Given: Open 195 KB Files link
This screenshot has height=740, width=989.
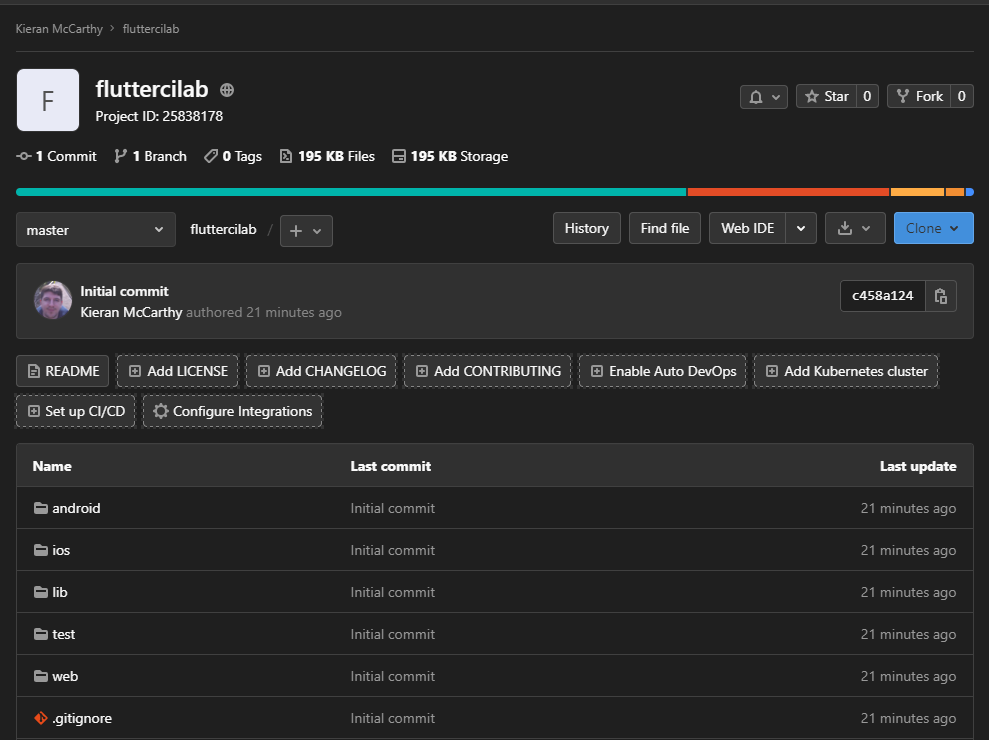Looking at the screenshot, I should point(327,156).
